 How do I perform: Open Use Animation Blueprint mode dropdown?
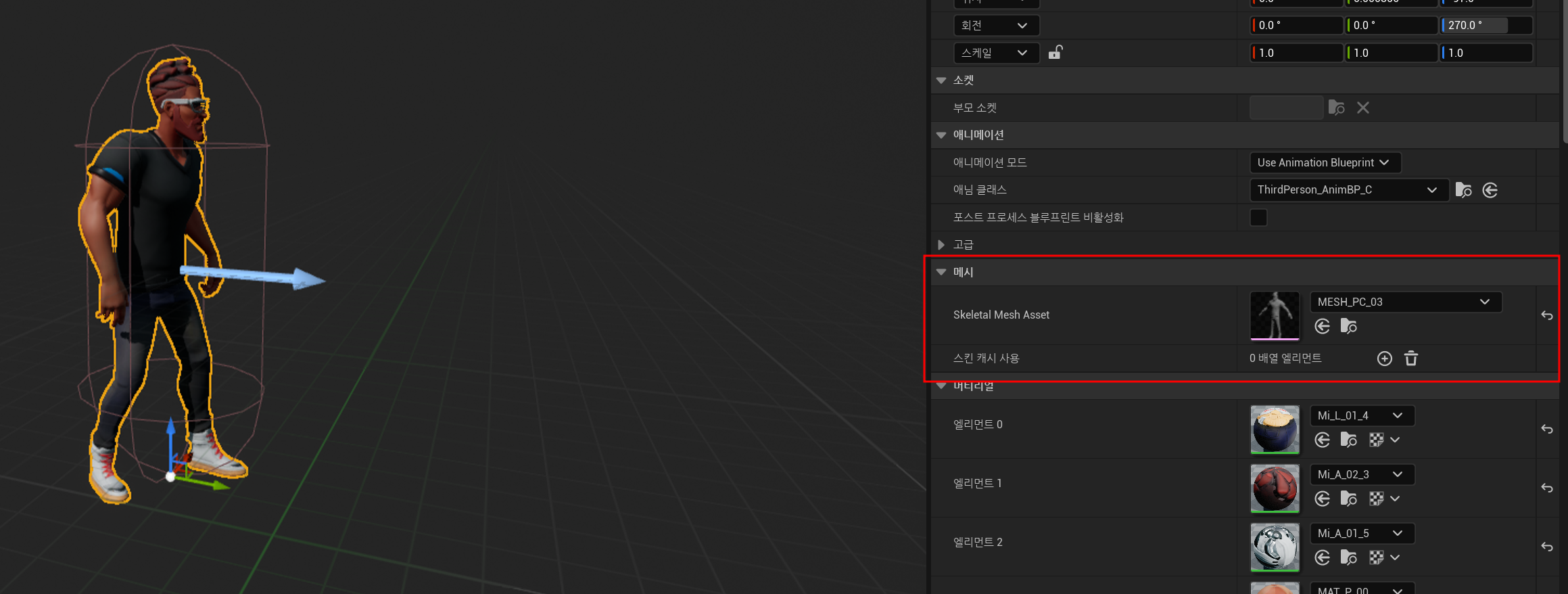point(1325,163)
